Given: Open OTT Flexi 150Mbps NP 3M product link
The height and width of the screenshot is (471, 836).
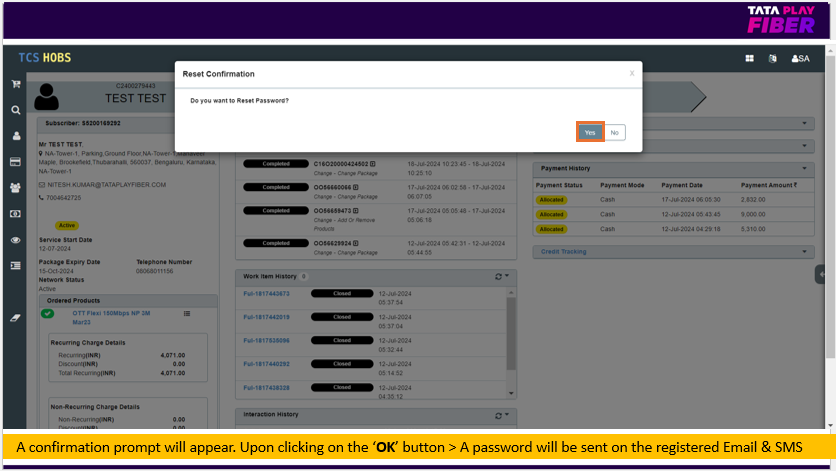Looking at the screenshot, I should point(111,317).
